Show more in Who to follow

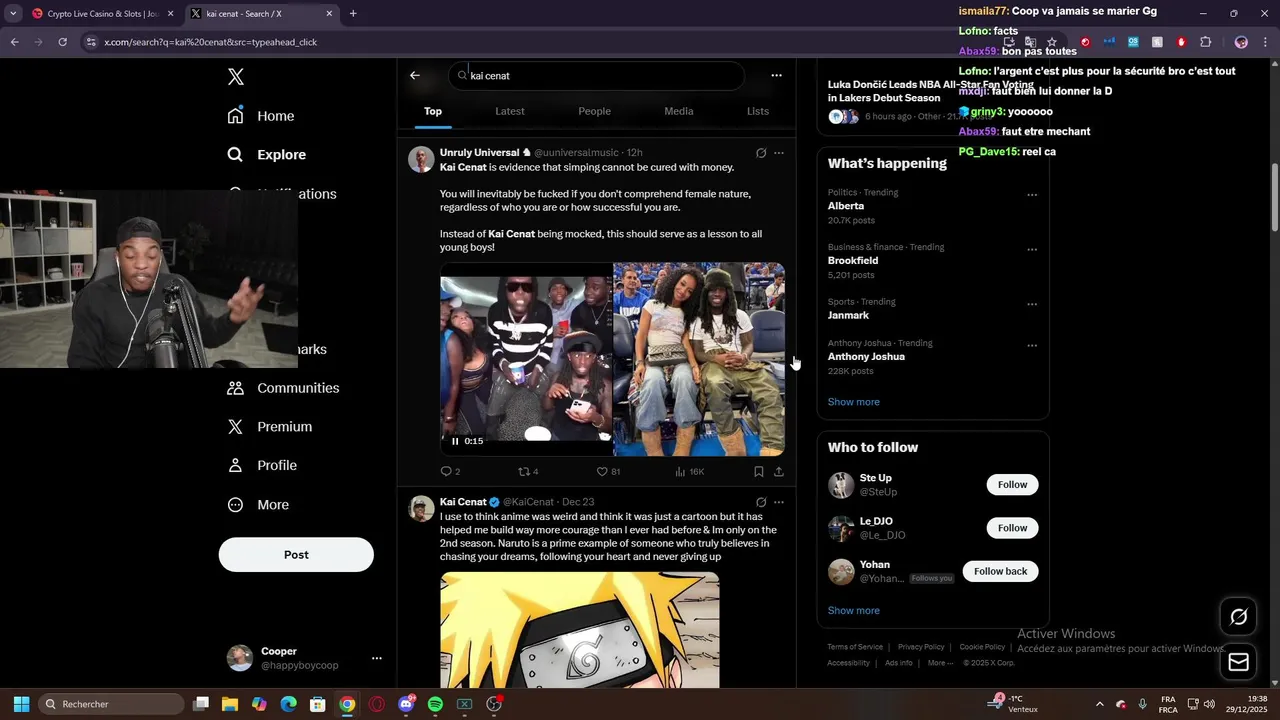(854, 611)
